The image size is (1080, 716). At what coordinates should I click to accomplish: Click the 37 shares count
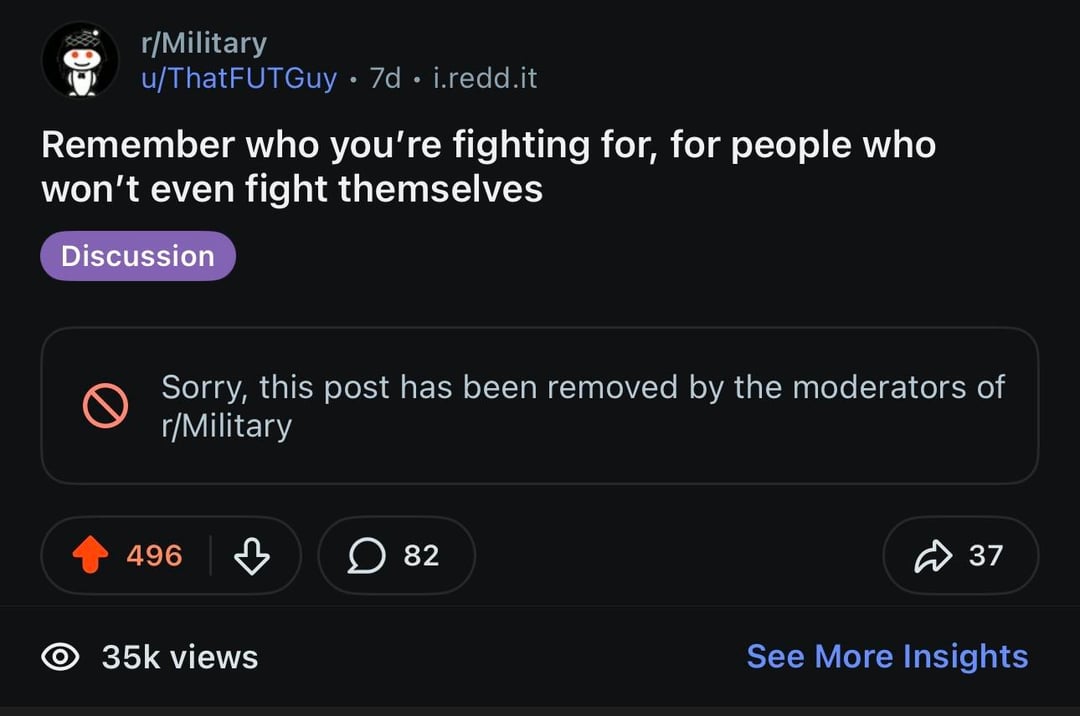pos(985,556)
